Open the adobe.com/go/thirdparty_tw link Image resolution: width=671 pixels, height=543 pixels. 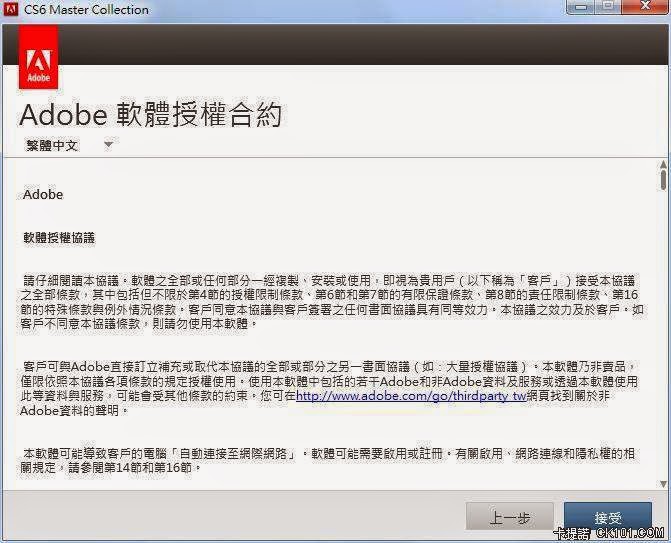tap(411, 396)
